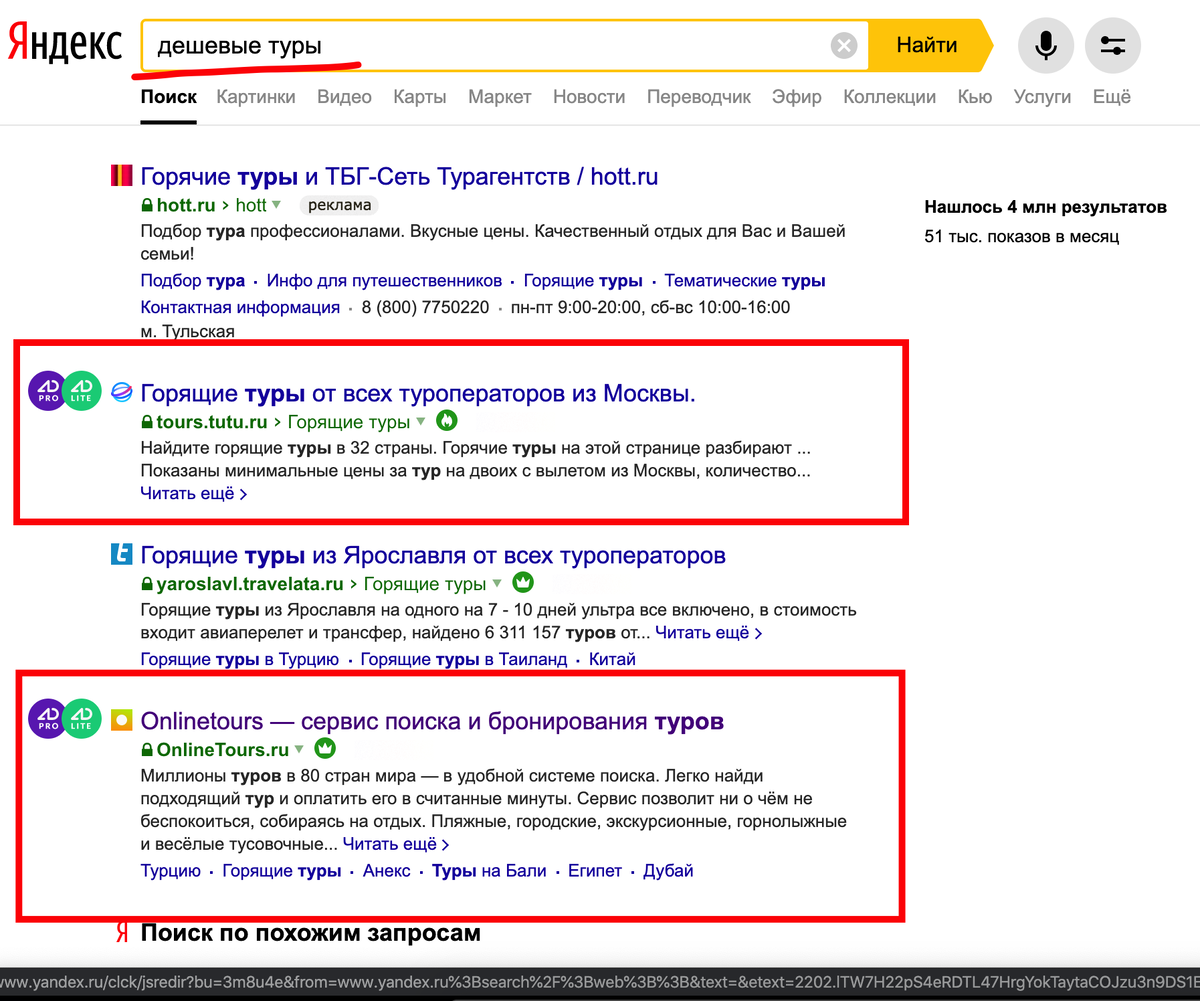Image resolution: width=1200 pixels, height=1001 pixels.
Task: Click the Onlinetours favicon
Action: pos(121,720)
